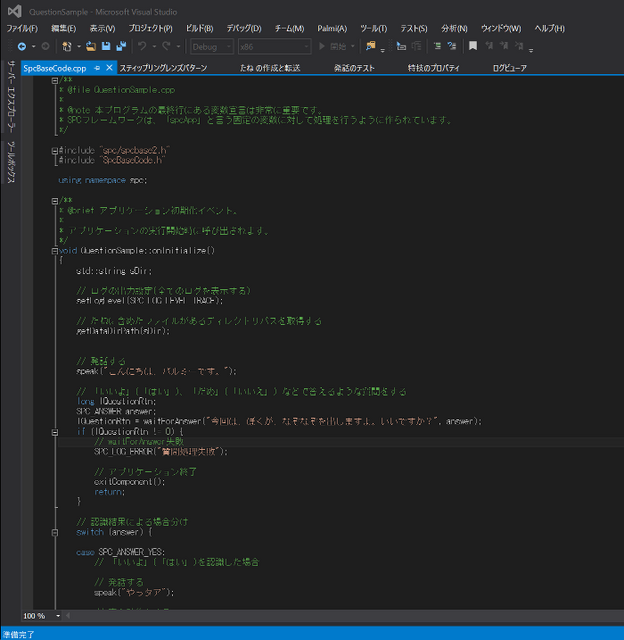Open the ビルド(B) menu
The width and height of the screenshot is (624, 640).
tap(199, 28)
